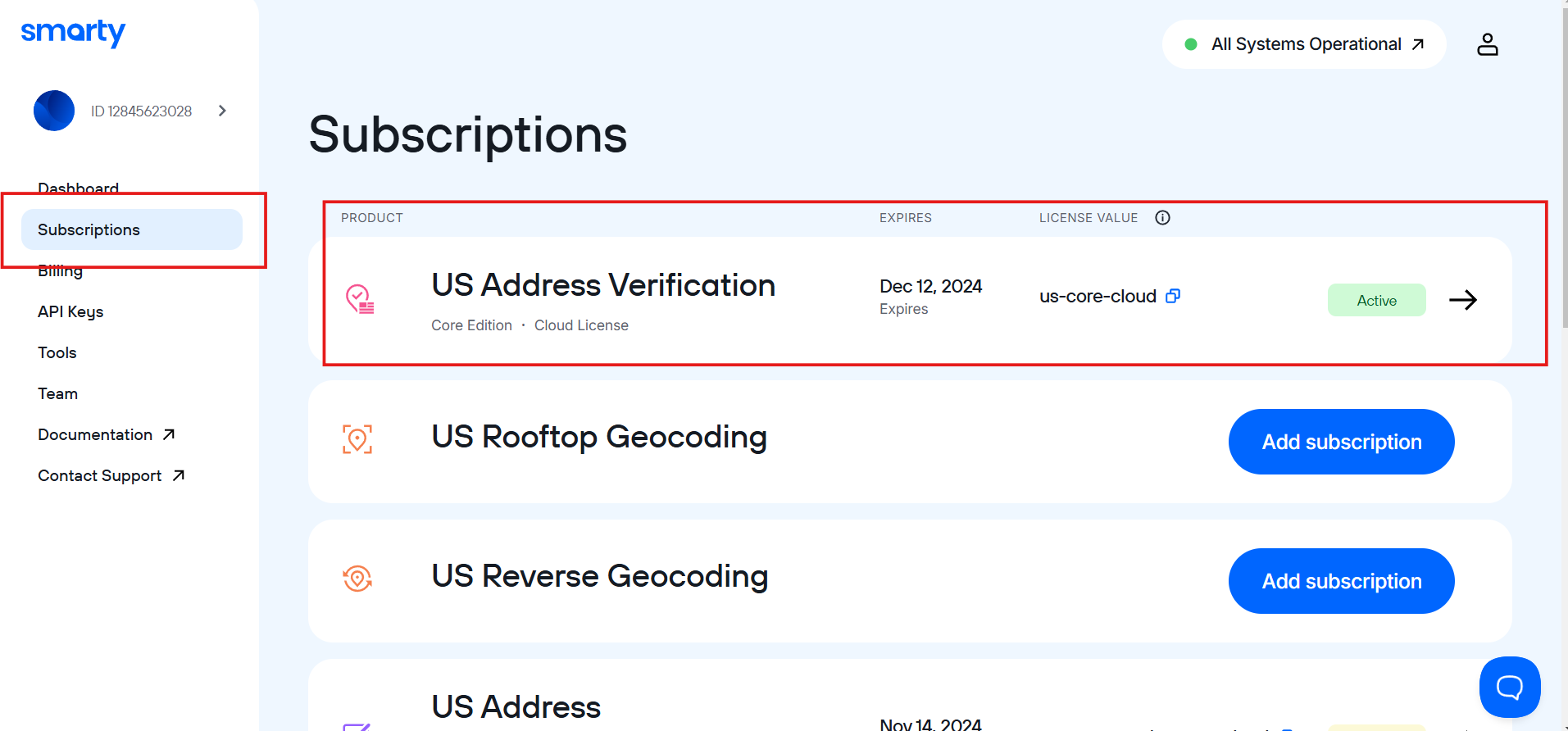Click the US Rooftop Geocoding icon
Image resolution: width=1568 pixels, height=731 pixels.
(357, 439)
